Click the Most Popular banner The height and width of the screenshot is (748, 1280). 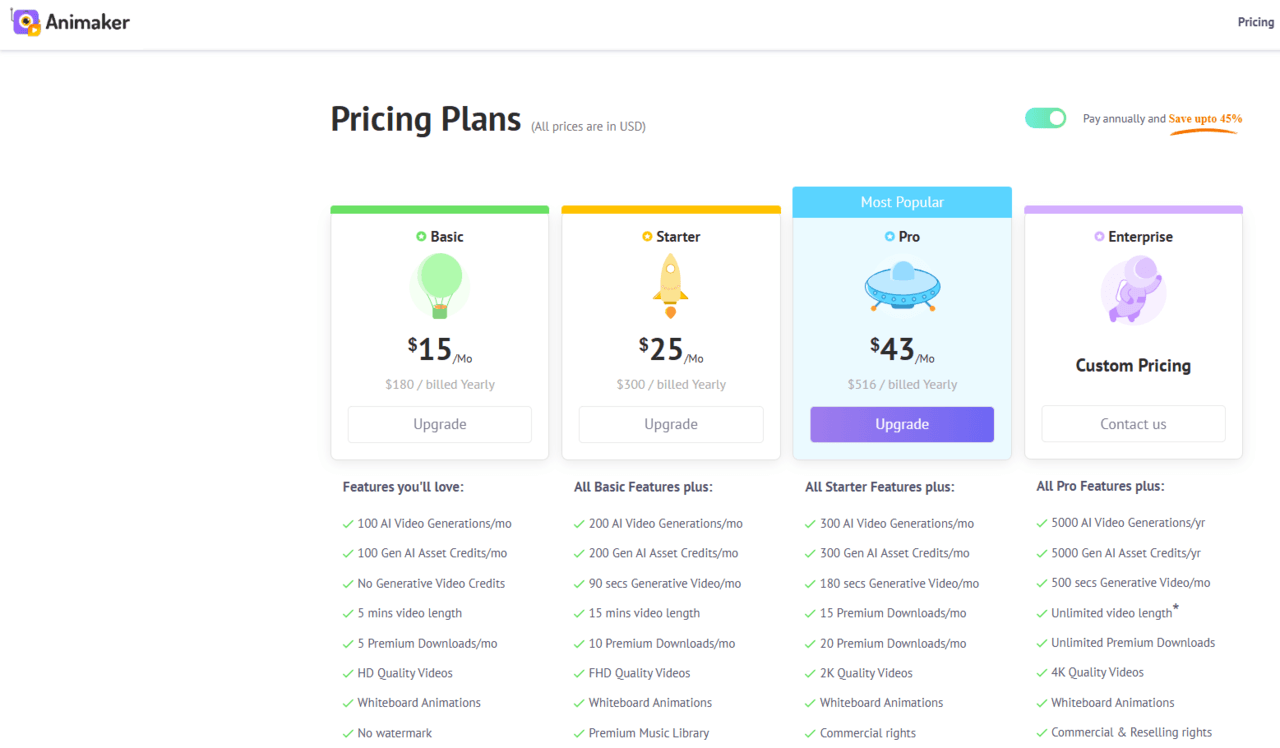point(902,202)
